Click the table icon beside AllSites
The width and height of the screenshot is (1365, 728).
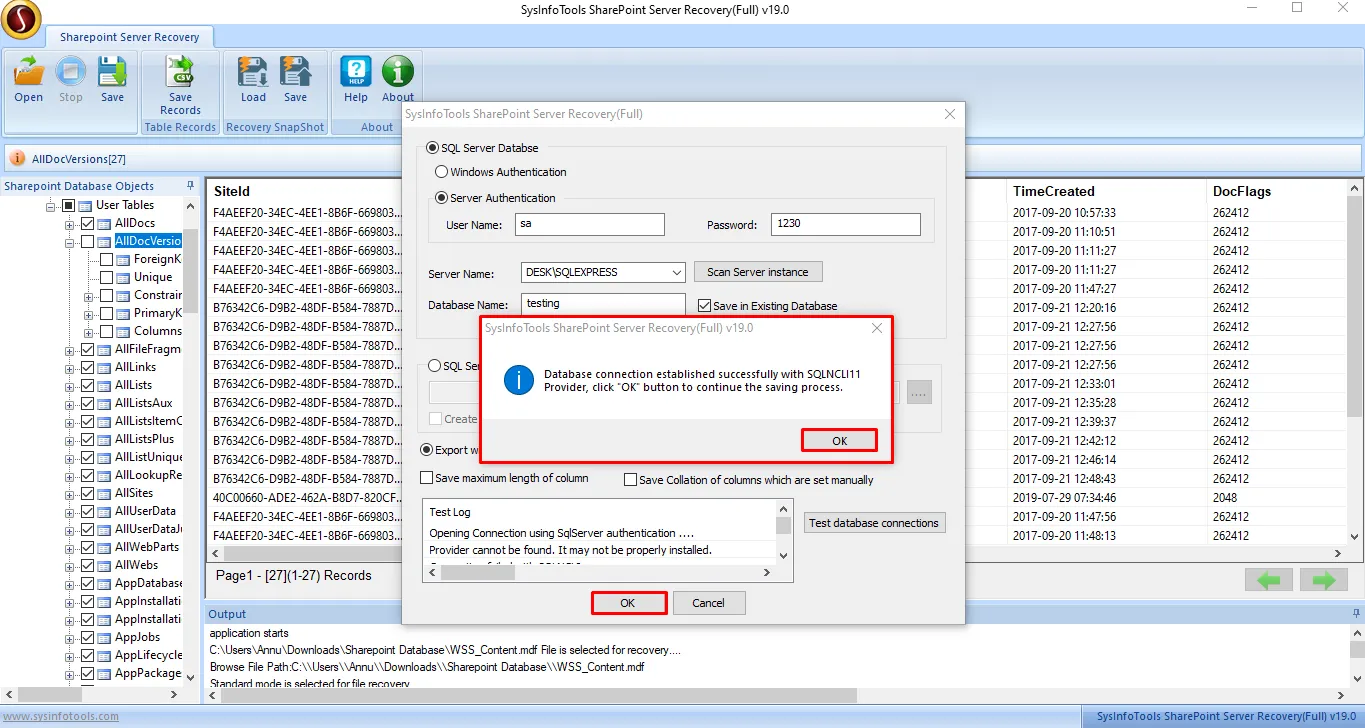[105, 493]
